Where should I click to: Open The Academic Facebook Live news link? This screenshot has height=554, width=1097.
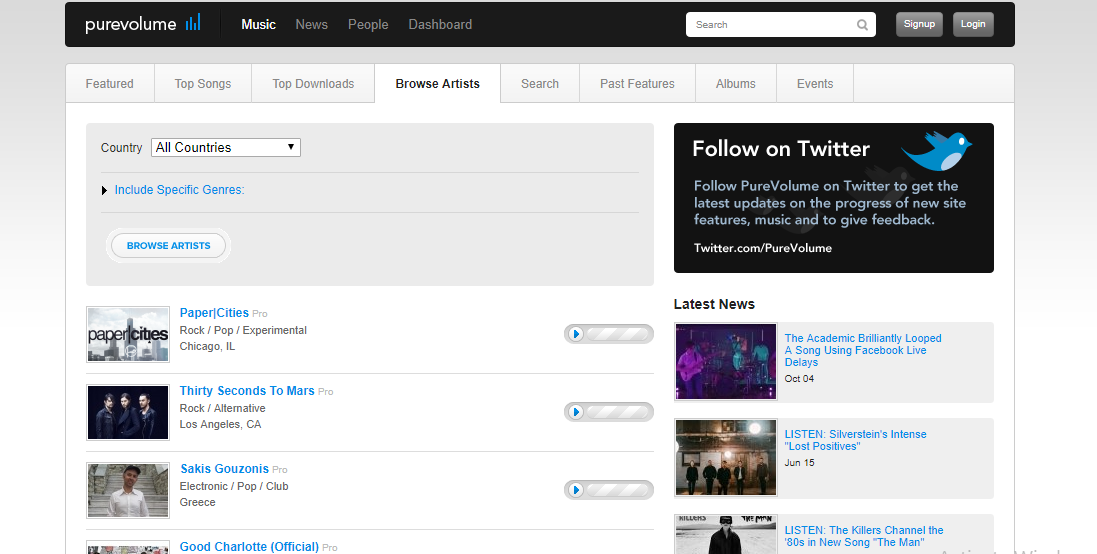pos(863,350)
